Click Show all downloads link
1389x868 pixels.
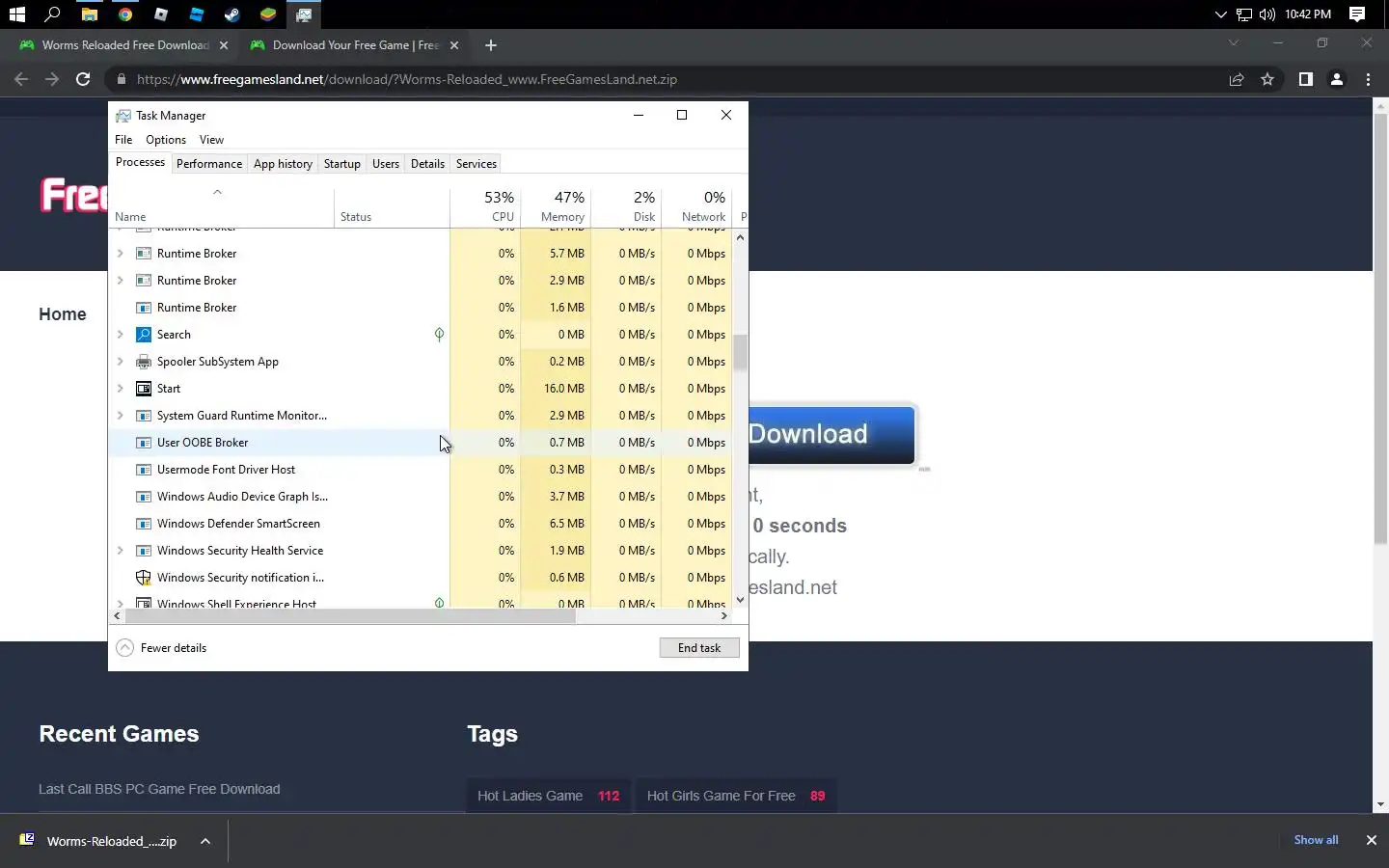(x=1316, y=840)
